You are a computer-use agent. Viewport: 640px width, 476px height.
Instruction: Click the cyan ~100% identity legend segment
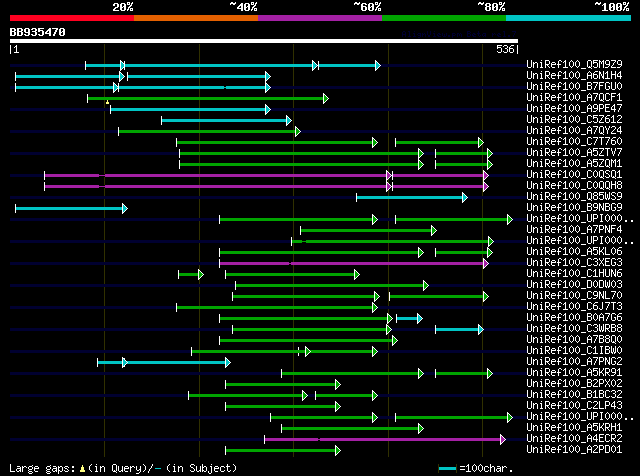click(x=569, y=18)
